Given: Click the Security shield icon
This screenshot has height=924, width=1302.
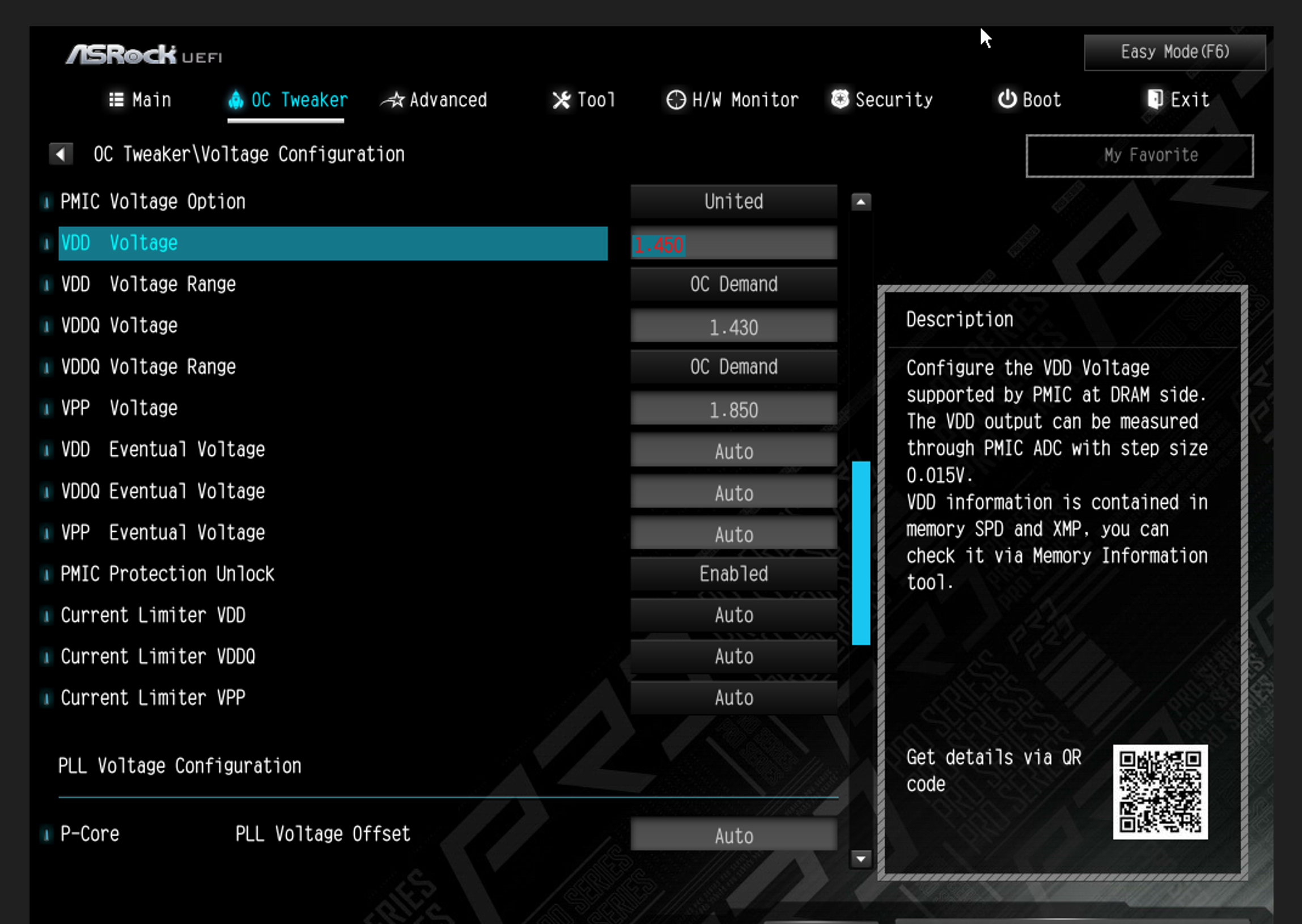Looking at the screenshot, I should 839,99.
